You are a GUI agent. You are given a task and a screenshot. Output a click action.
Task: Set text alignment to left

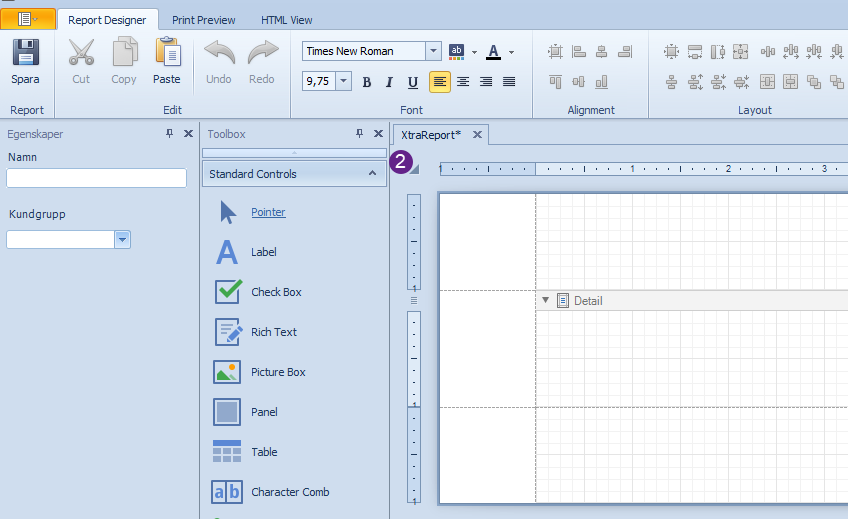[x=440, y=82]
